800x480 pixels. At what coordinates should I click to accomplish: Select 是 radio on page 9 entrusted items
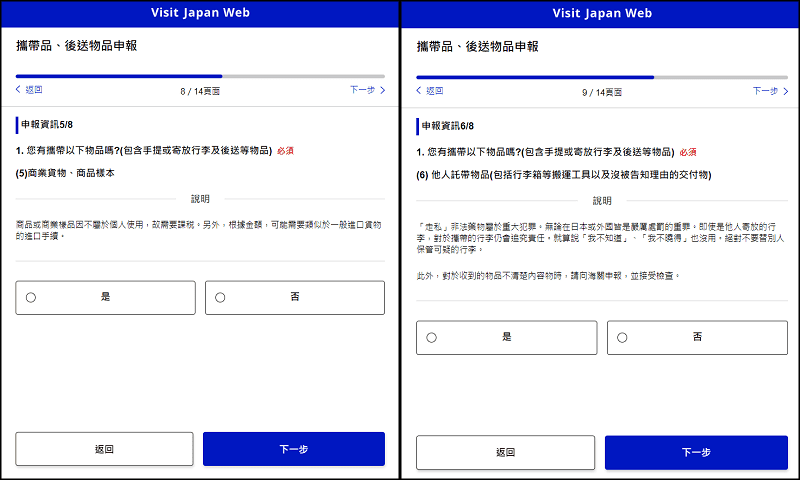[432, 338]
